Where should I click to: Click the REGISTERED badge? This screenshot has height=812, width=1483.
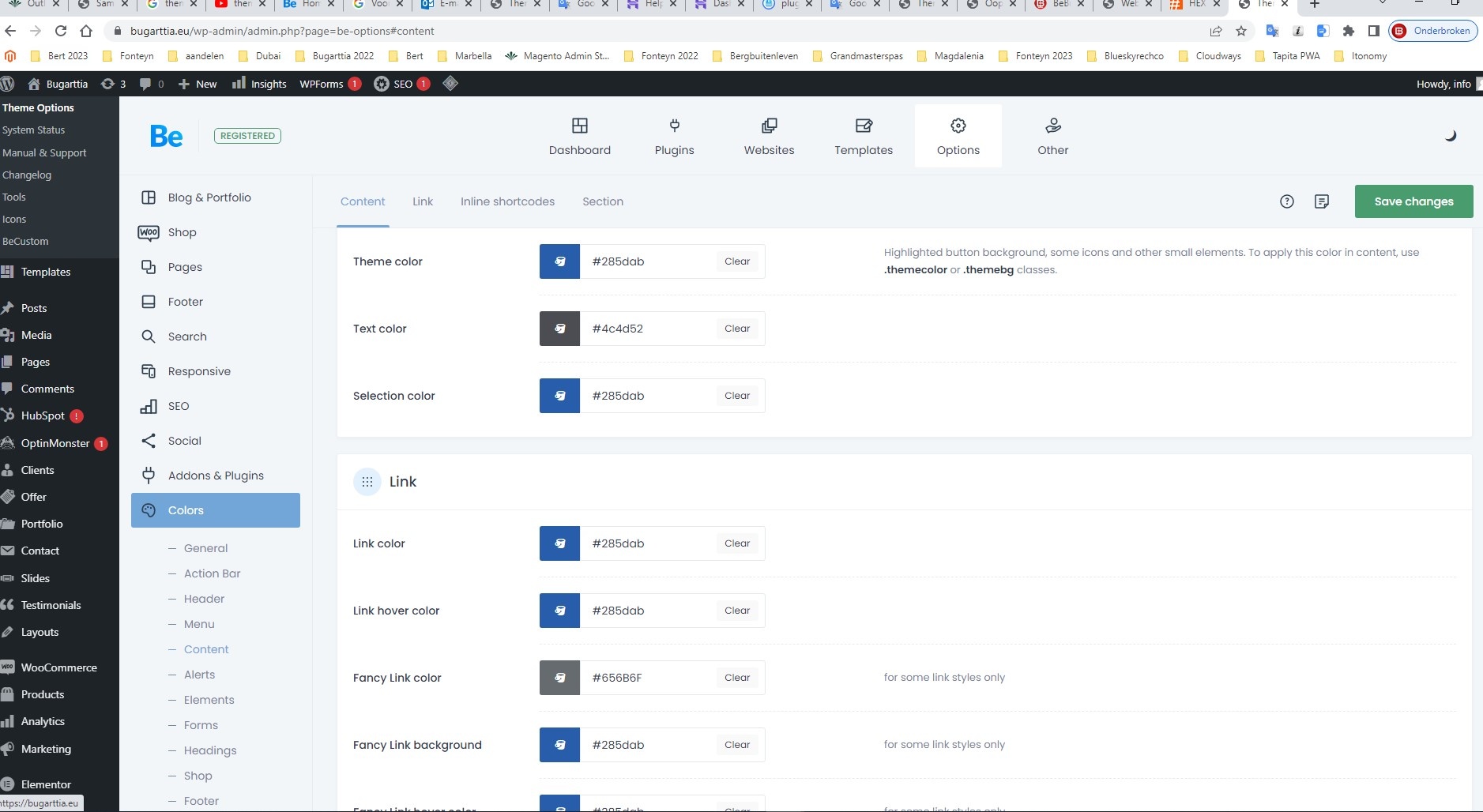tap(247, 136)
